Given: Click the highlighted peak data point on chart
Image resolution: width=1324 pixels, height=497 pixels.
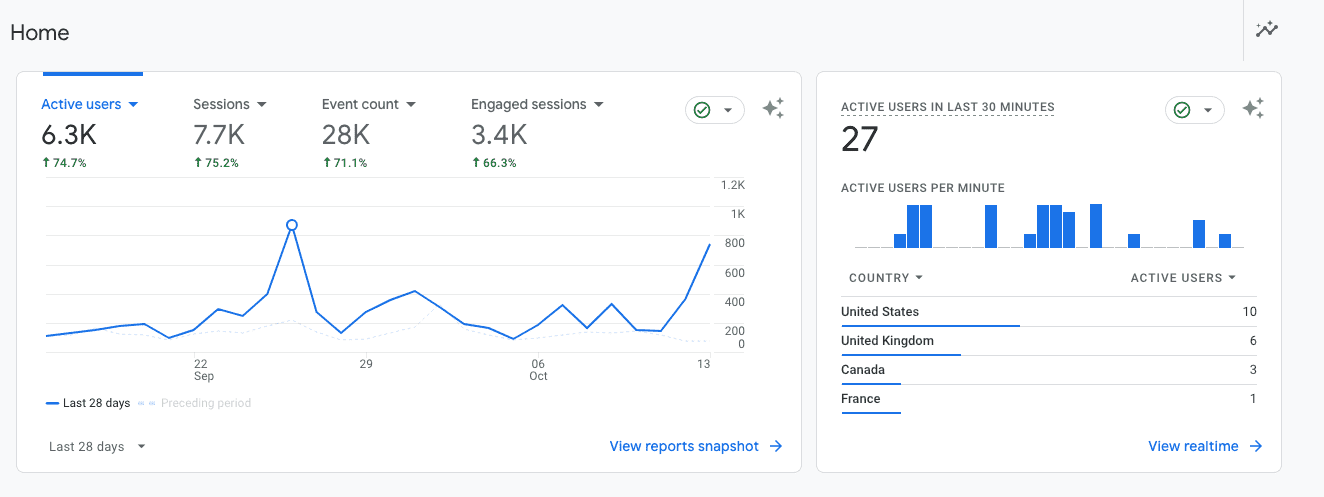Looking at the screenshot, I should tap(292, 225).
